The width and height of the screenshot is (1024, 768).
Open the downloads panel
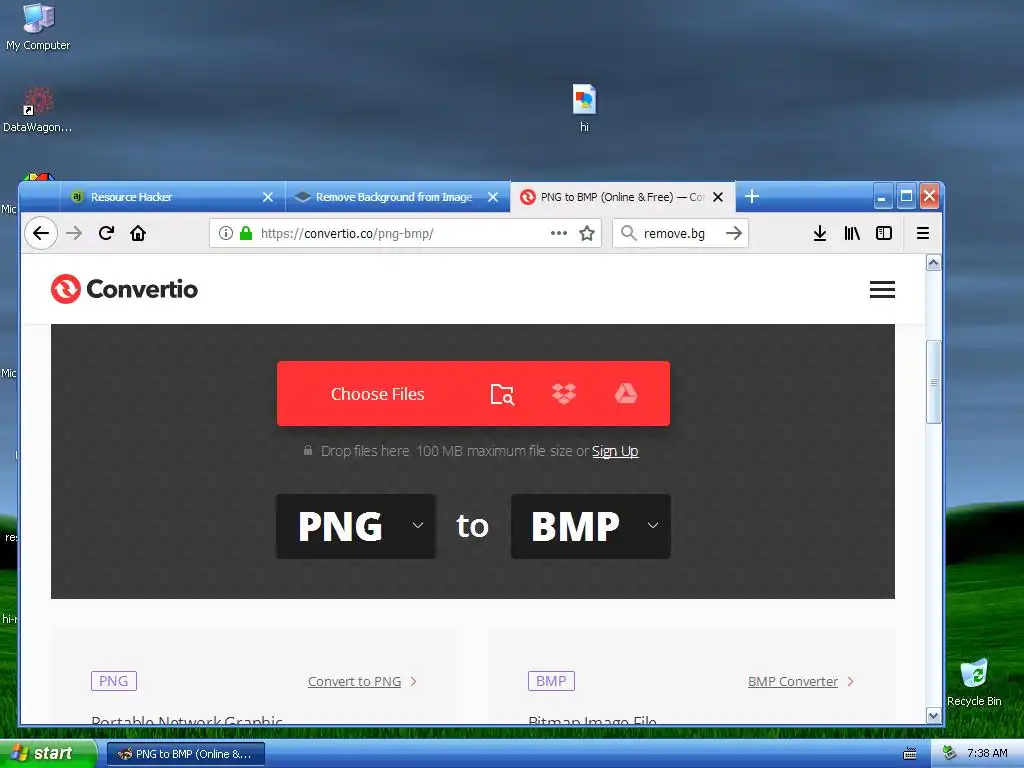(820, 233)
